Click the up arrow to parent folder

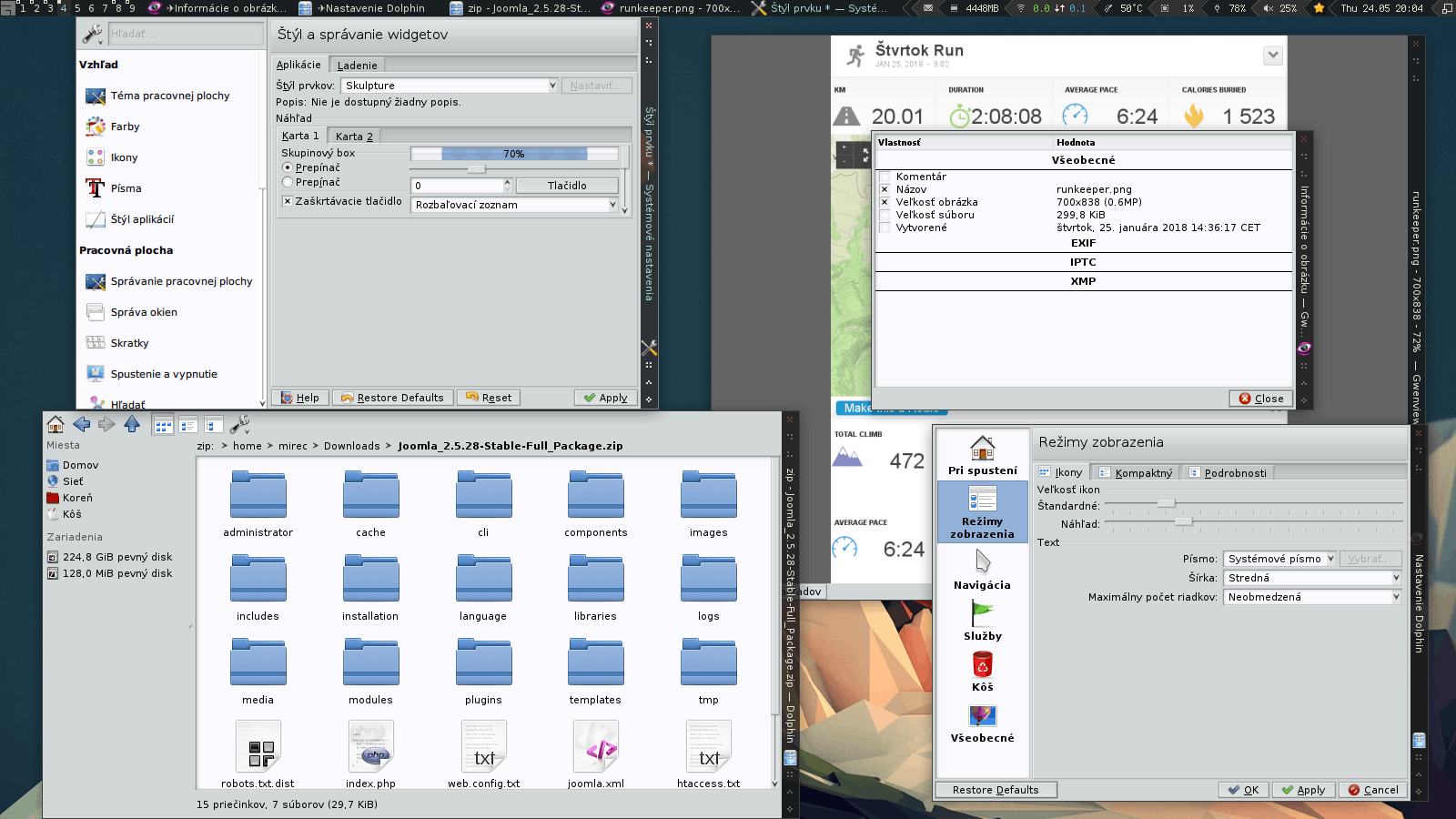tap(132, 424)
